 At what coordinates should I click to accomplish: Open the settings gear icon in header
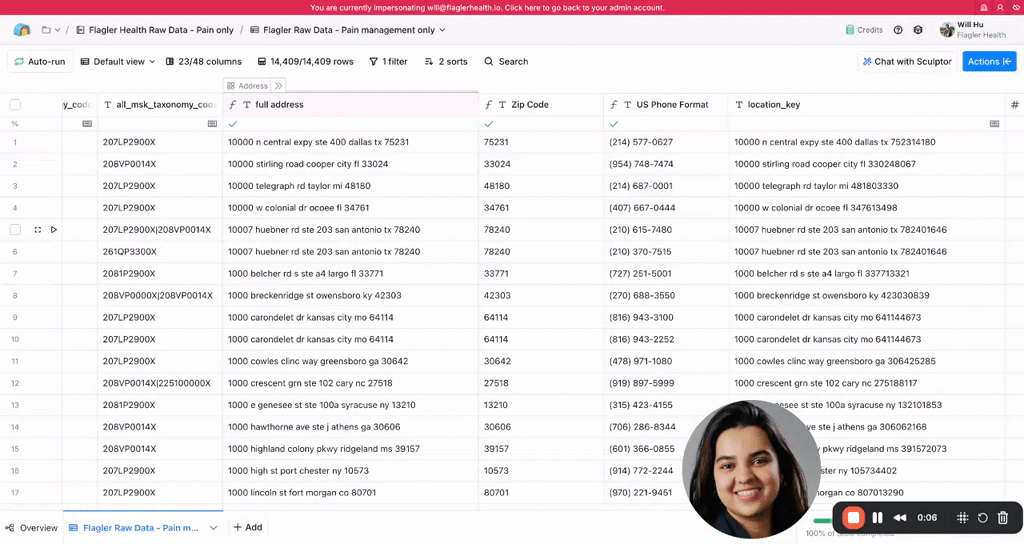920,30
